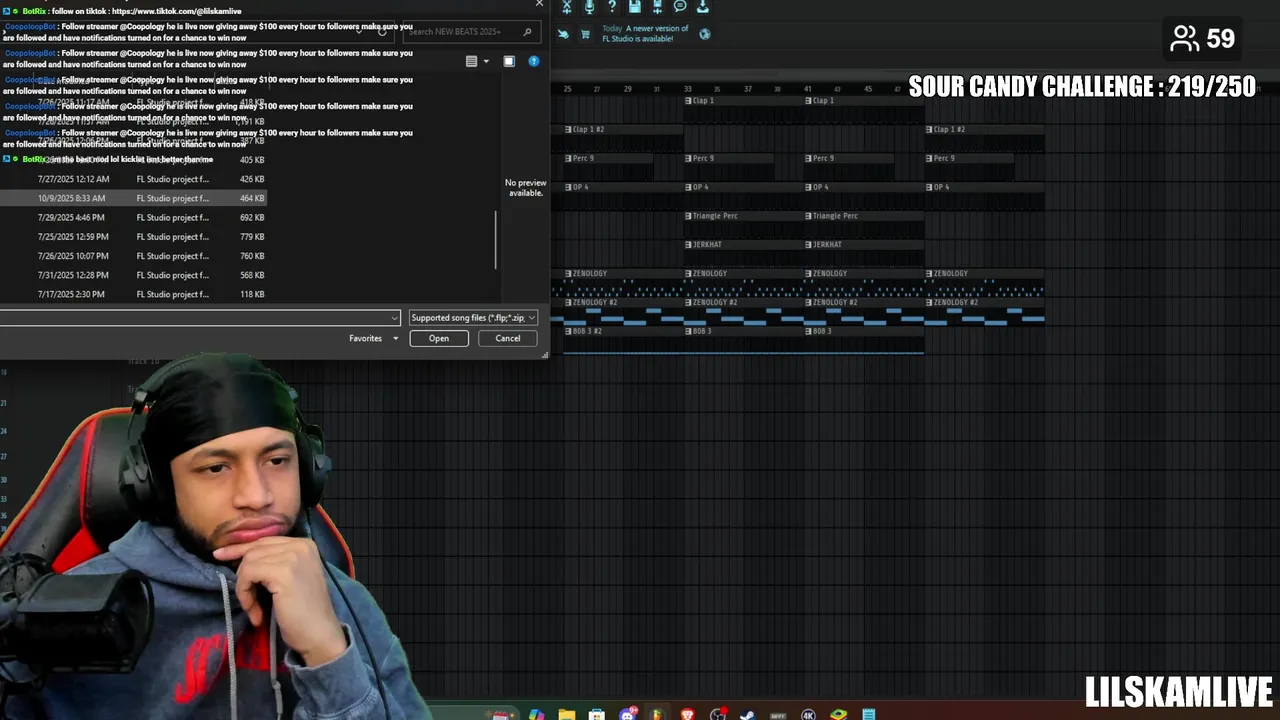Select the file dated 7/31/2025 12:28 PM
This screenshot has width=1280, height=720.
133,275
